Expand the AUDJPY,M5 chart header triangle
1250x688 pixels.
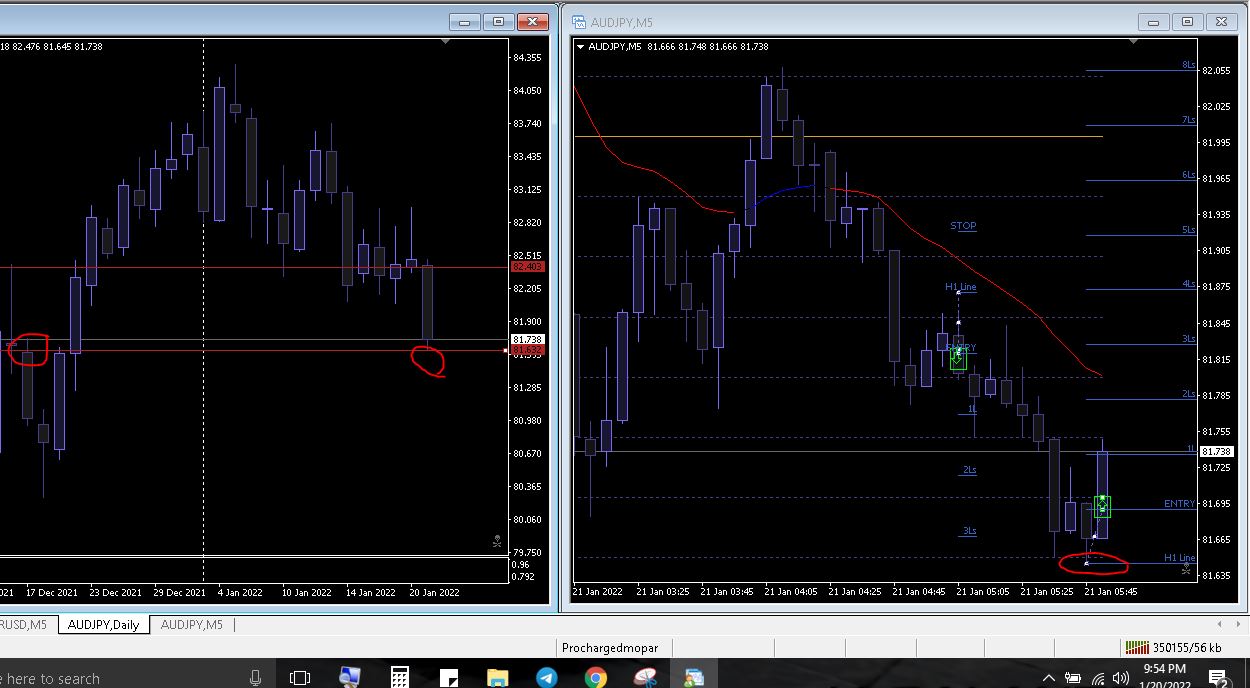click(x=581, y=46)
